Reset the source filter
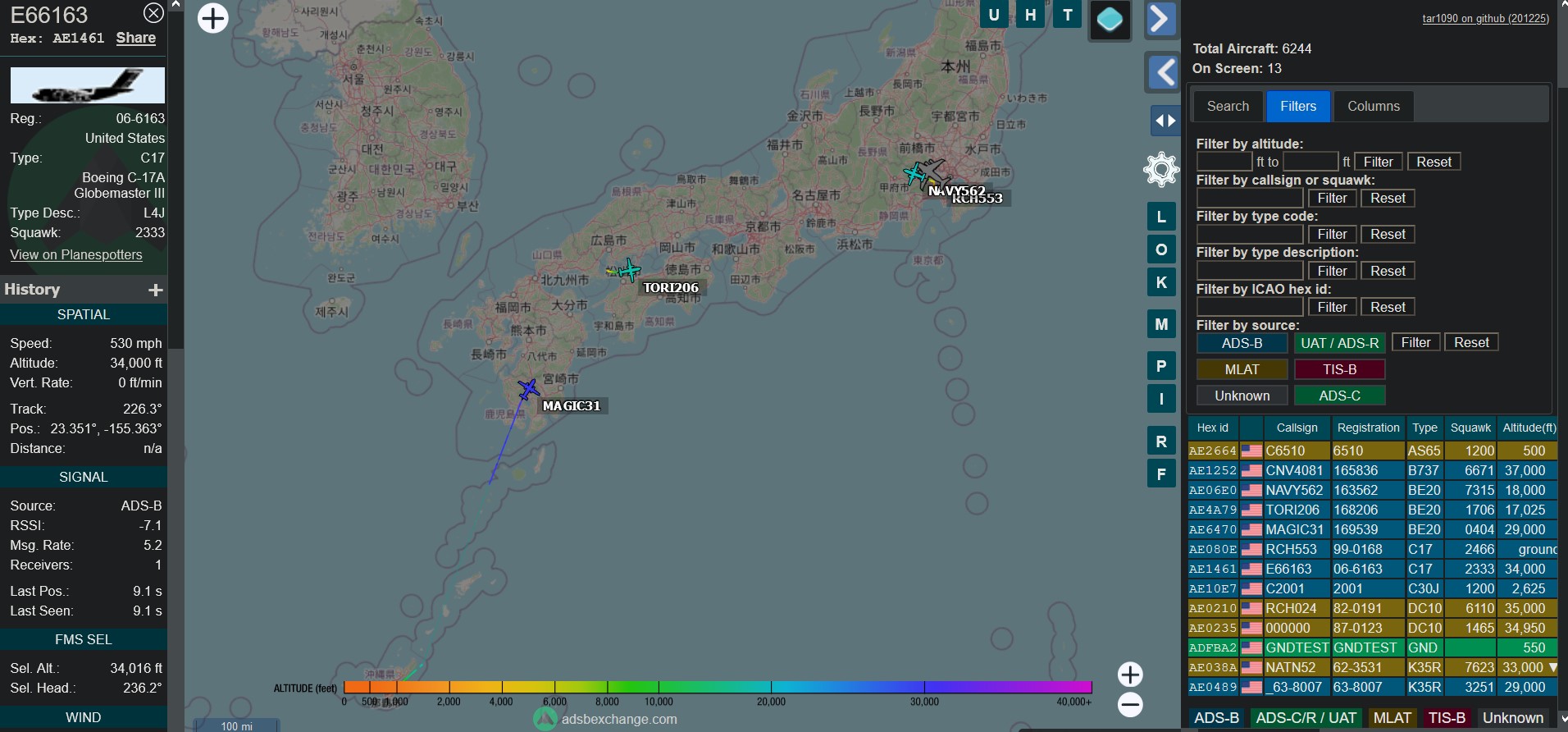The width and height of the screenshot is (1568, 732). (x=1471, y=342)
